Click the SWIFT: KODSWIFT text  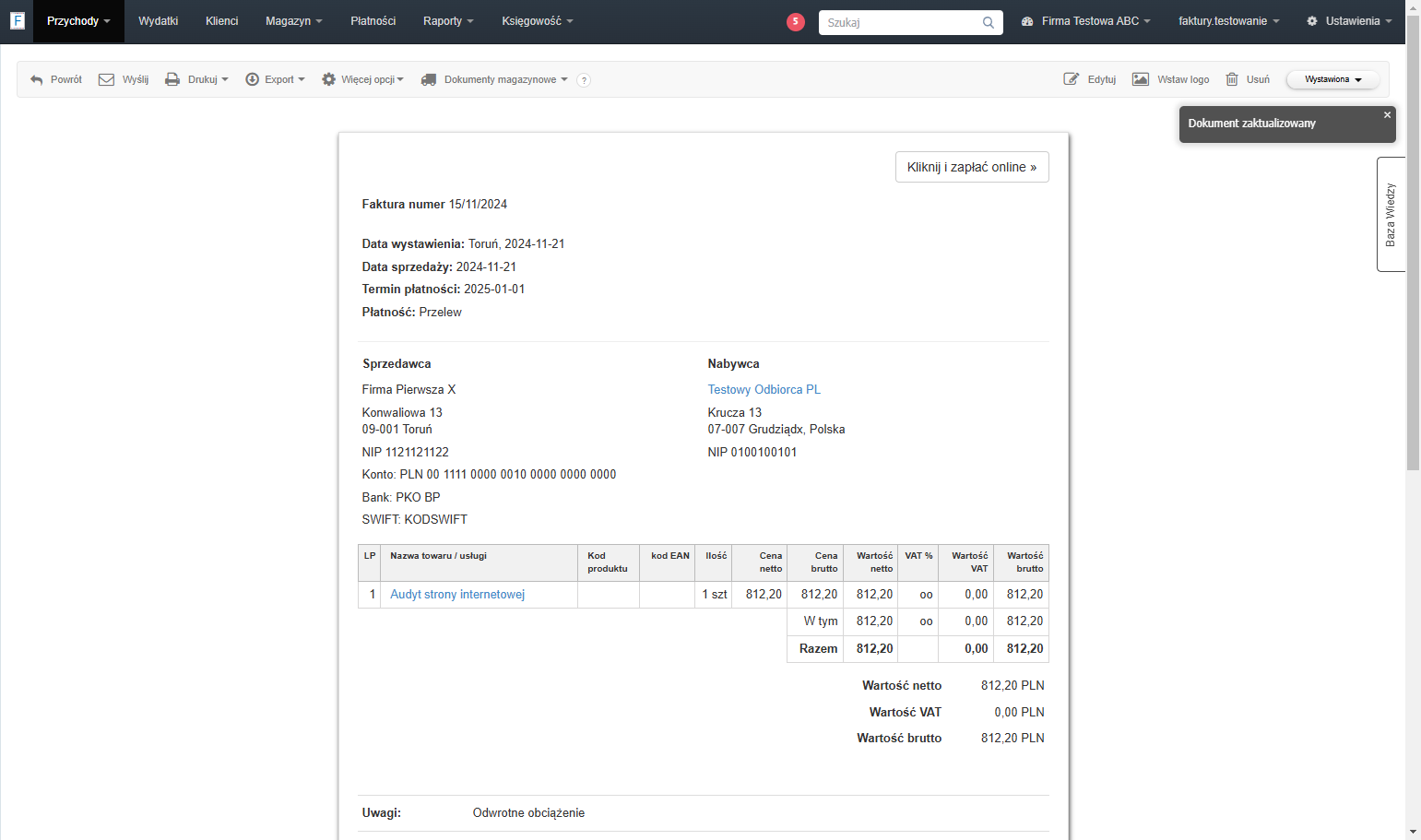(x=415, y=520)
